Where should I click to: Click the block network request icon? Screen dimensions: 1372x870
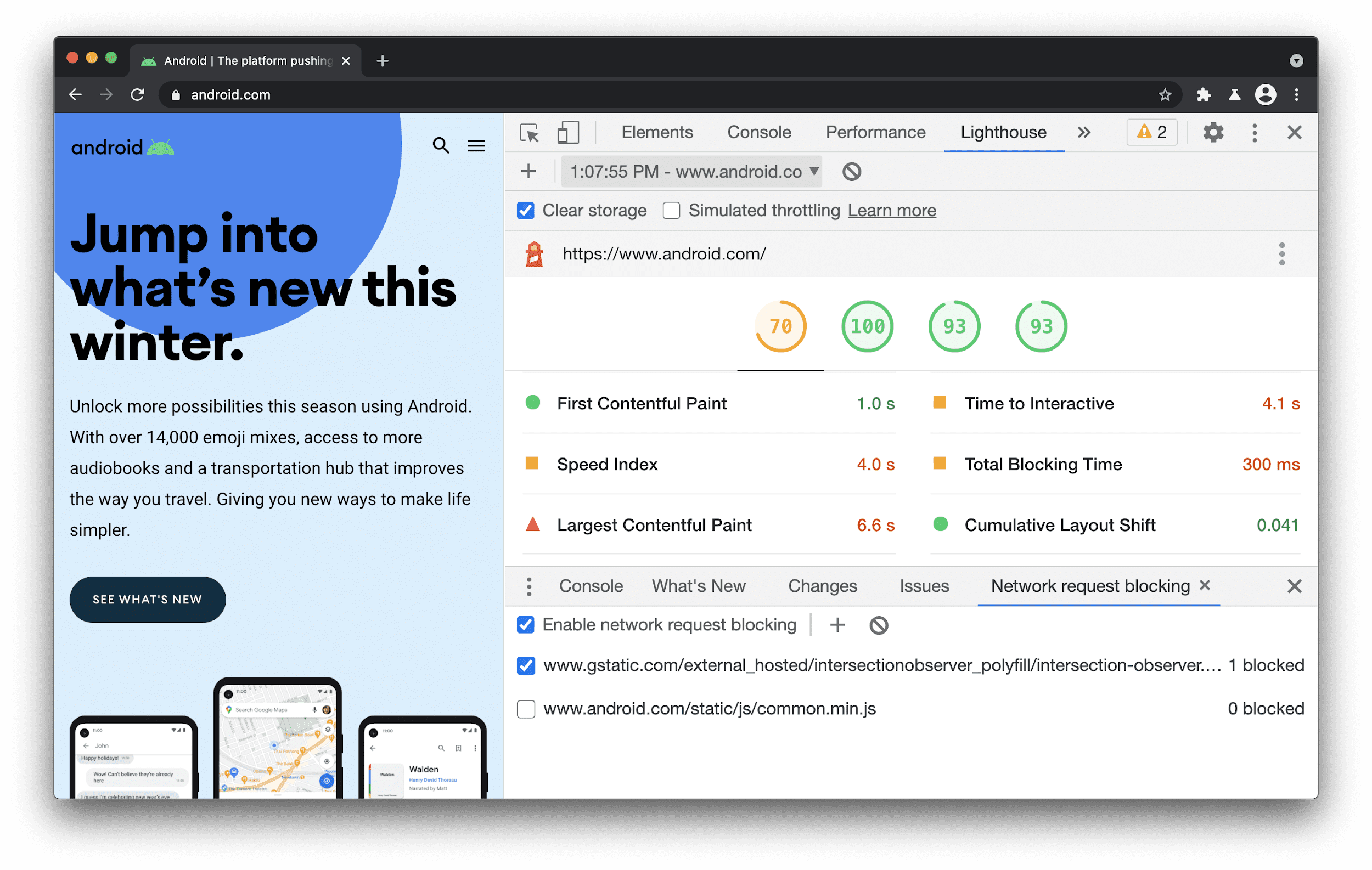coord(878,625)
